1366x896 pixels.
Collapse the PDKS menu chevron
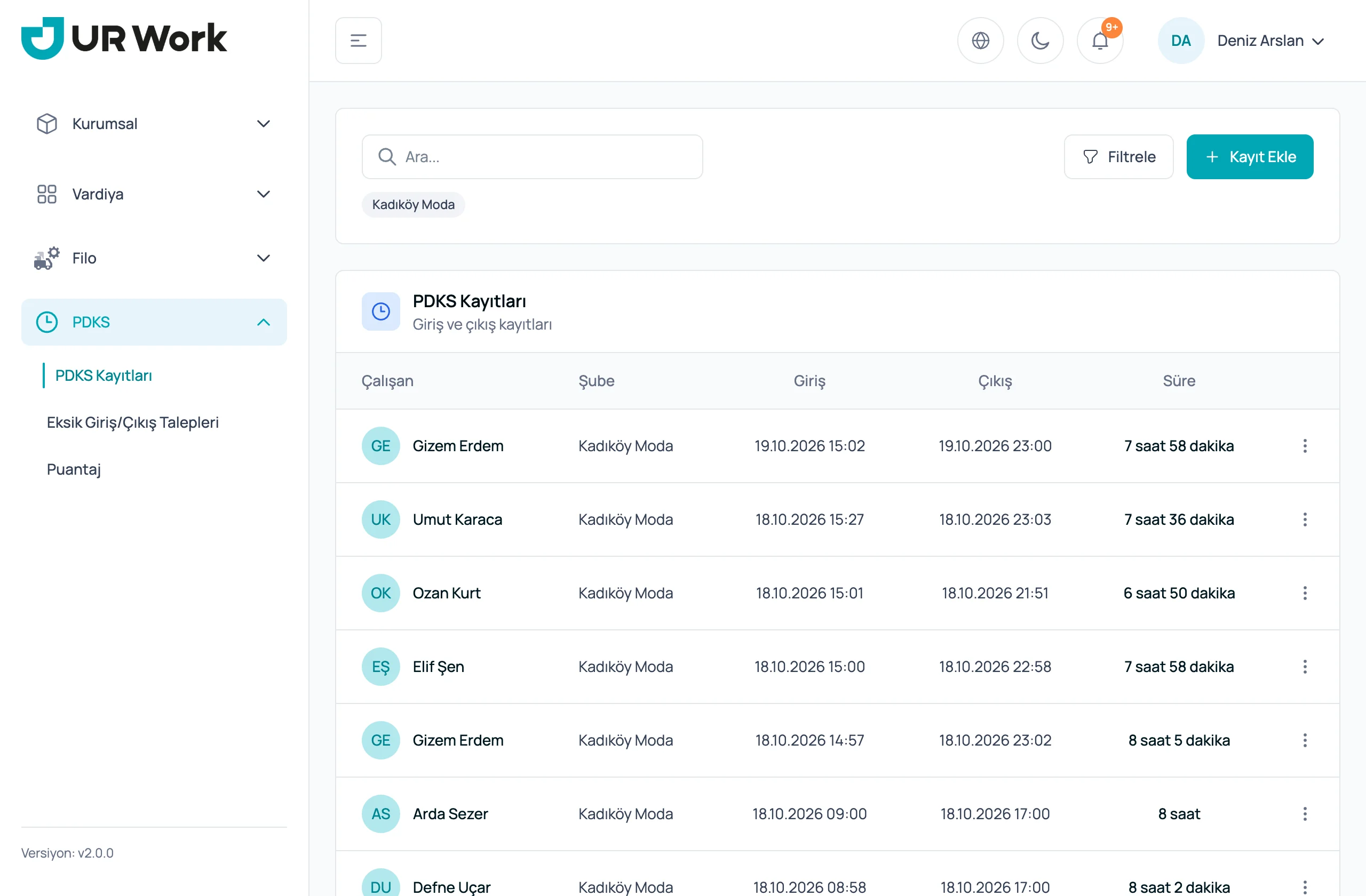(264, 322)
